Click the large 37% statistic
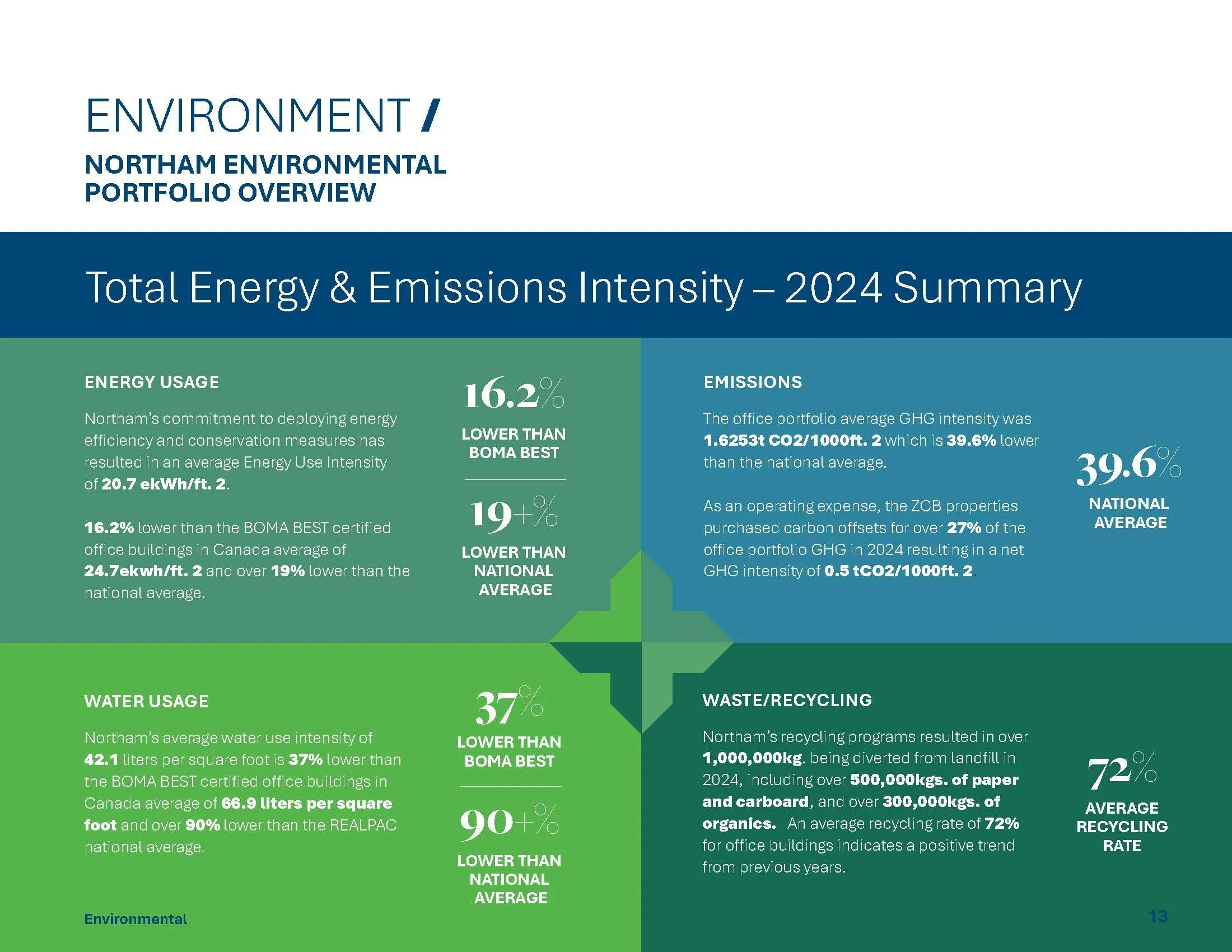 [x=509, y=705]
